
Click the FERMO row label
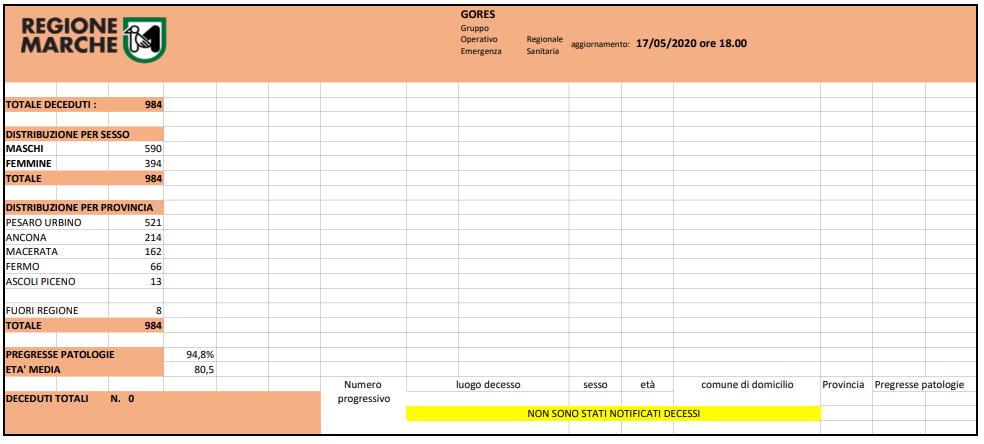[x=23, y=267]
